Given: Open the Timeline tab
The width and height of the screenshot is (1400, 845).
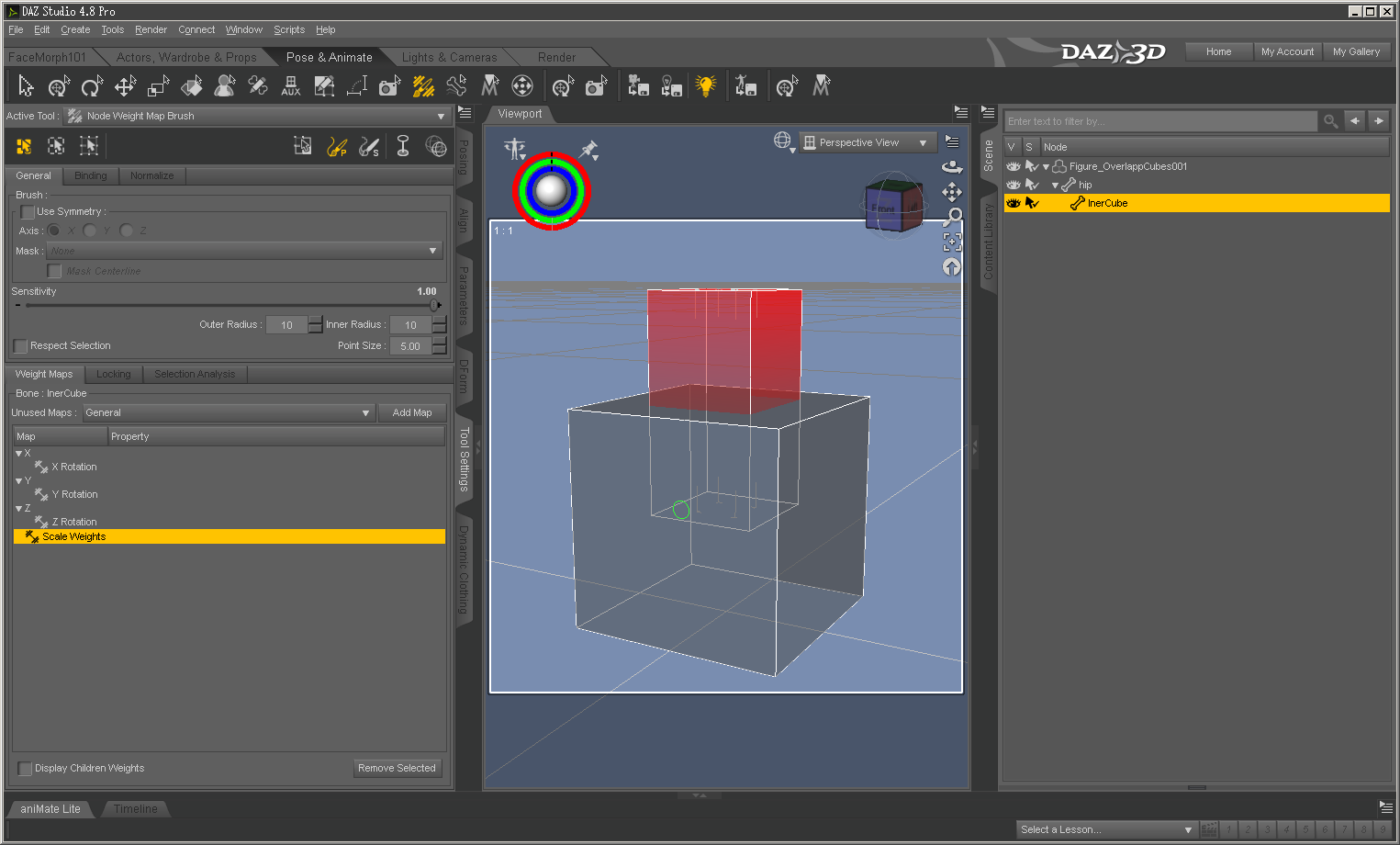Looking at the screenshot, I should pyautogui.click(x=136, y=809).
